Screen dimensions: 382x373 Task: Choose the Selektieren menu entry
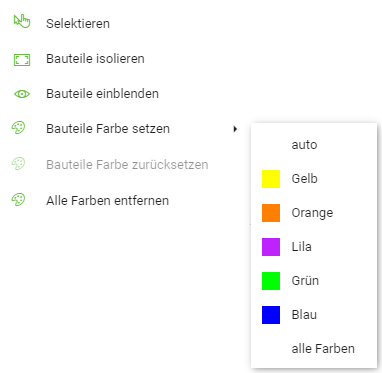click(x=78, y=24)
